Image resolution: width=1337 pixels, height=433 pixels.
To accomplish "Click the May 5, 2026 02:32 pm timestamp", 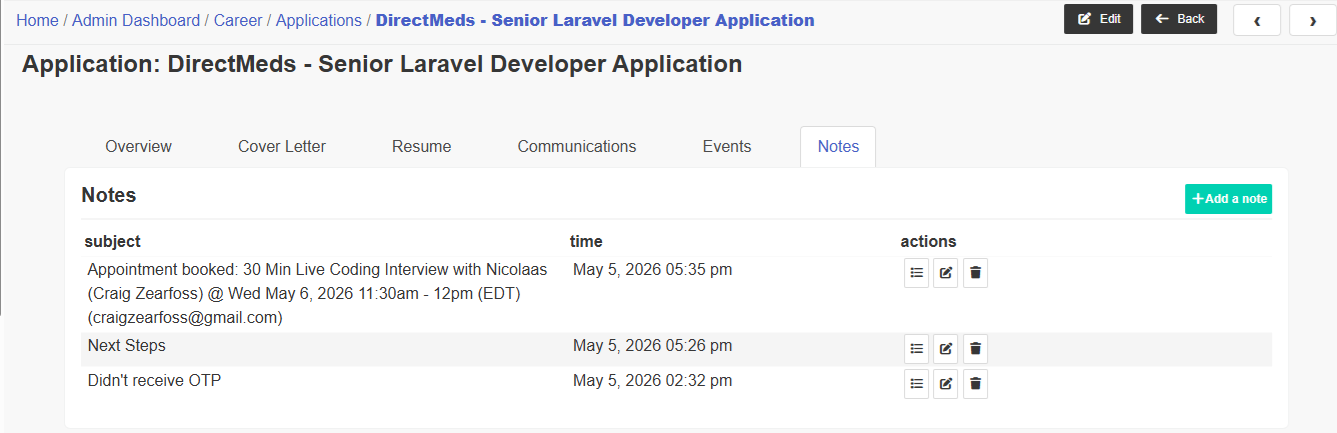I will 652,380.
